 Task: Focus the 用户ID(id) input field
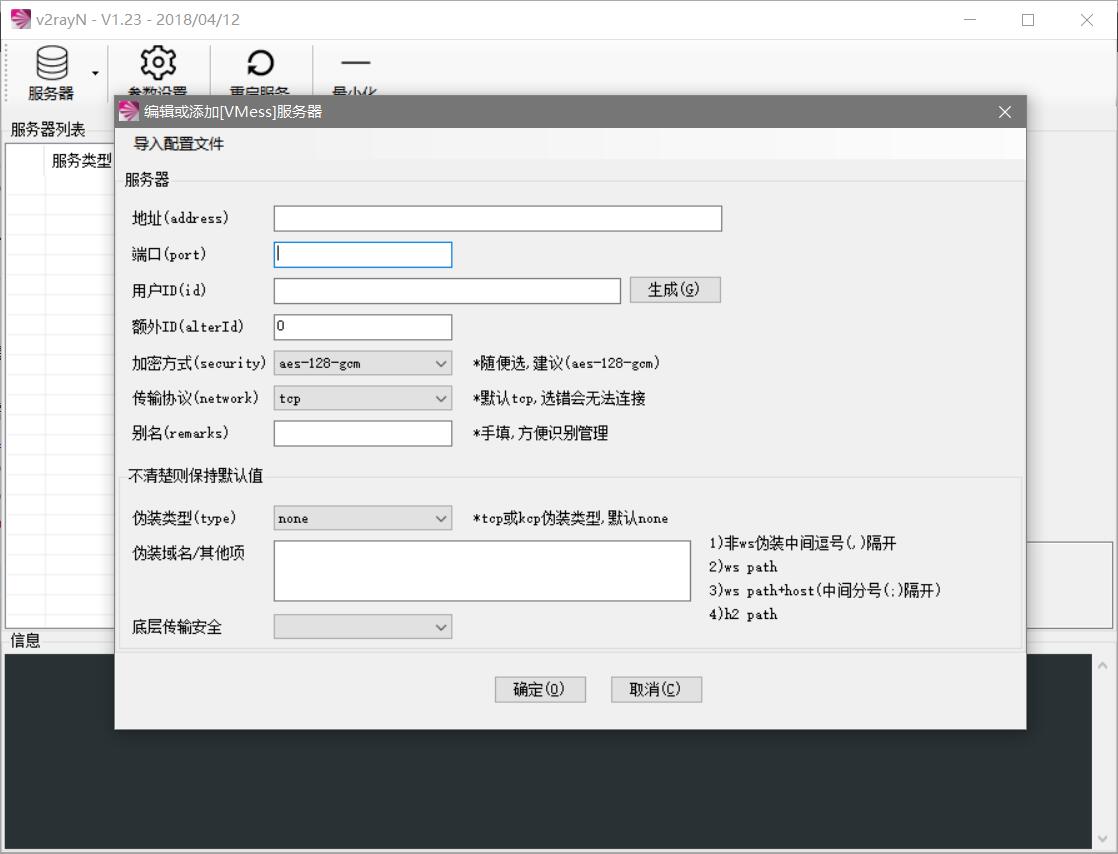click(x=447, y=291)
